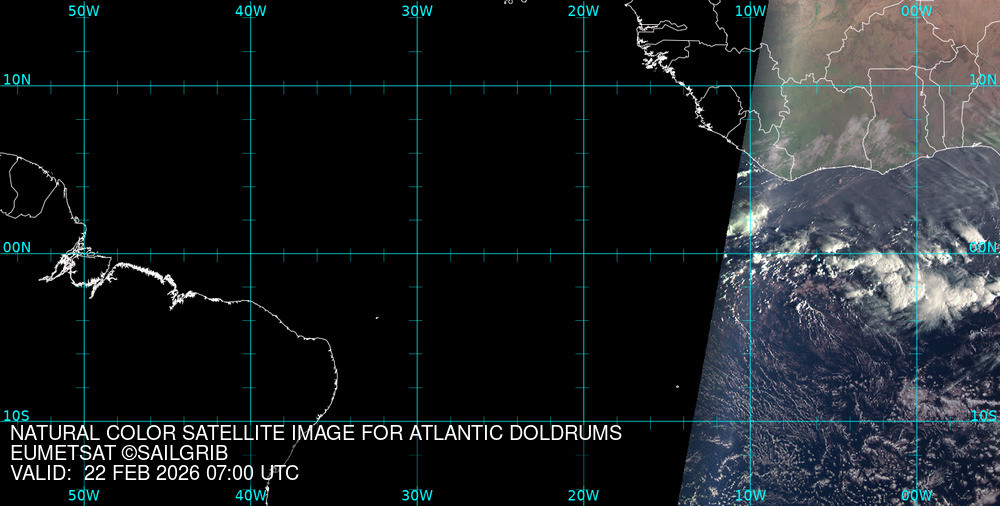This screenshot has height=506, width=1000.
Task: Click grid intersection of 40W and 10N
Action: (x=250, y=85)
